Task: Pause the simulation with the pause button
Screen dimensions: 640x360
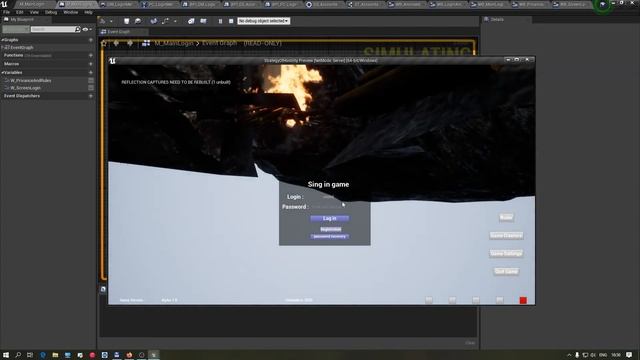Action: point(220,21)
